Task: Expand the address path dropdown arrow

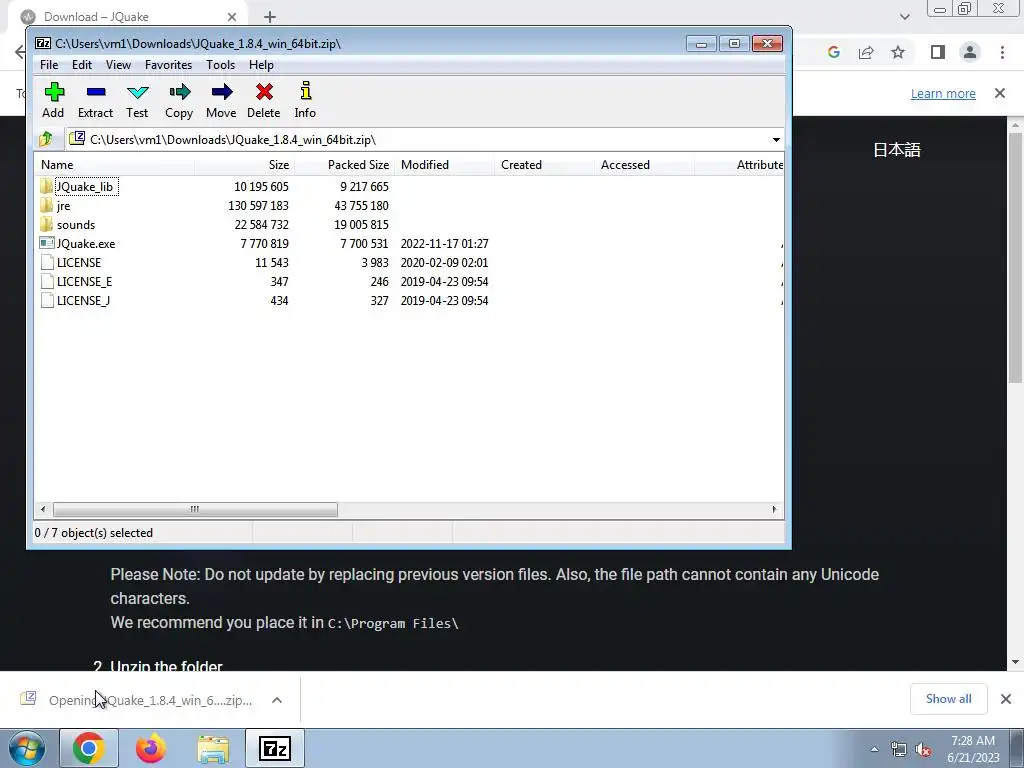Action: click(x=776, y=139)
